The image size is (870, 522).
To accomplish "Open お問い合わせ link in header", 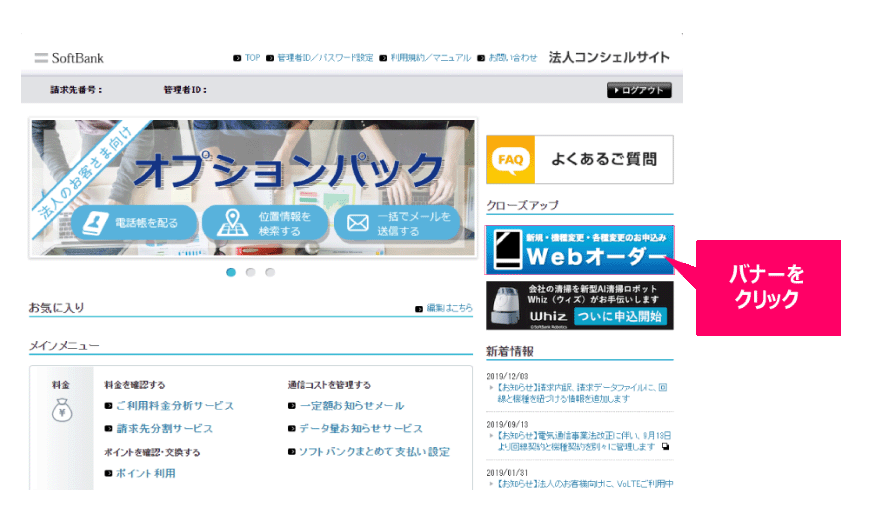I will 513,58.
